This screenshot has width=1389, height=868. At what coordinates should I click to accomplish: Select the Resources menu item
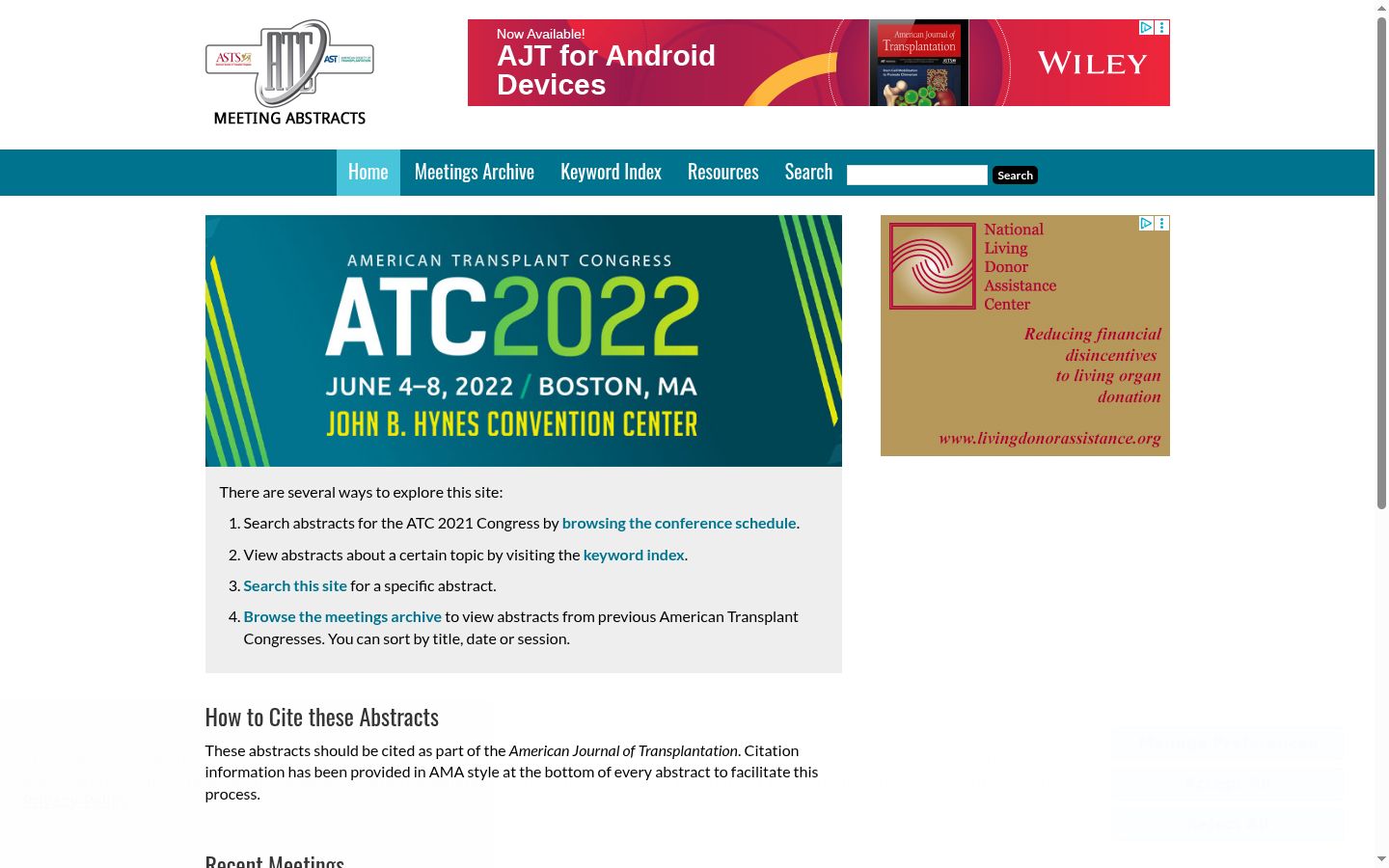pyautogui.click(x=723, y=173)
